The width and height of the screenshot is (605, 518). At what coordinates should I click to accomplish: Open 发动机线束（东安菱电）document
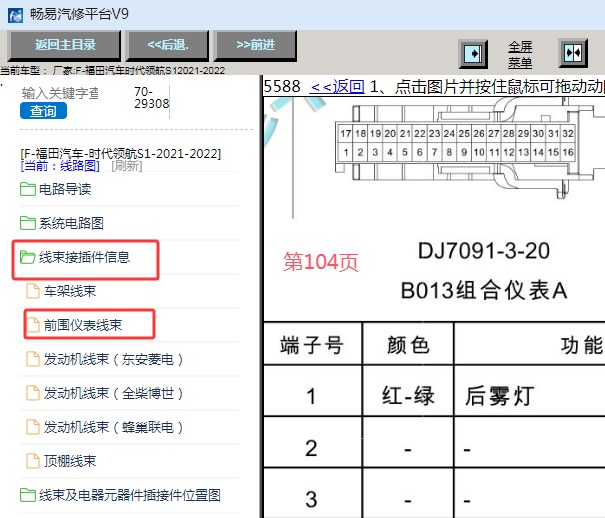click(113, 359)
